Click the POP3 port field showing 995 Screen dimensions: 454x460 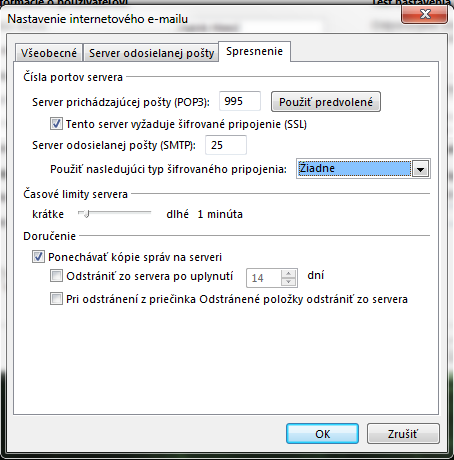pyautogui.click(x=240, y=101)
